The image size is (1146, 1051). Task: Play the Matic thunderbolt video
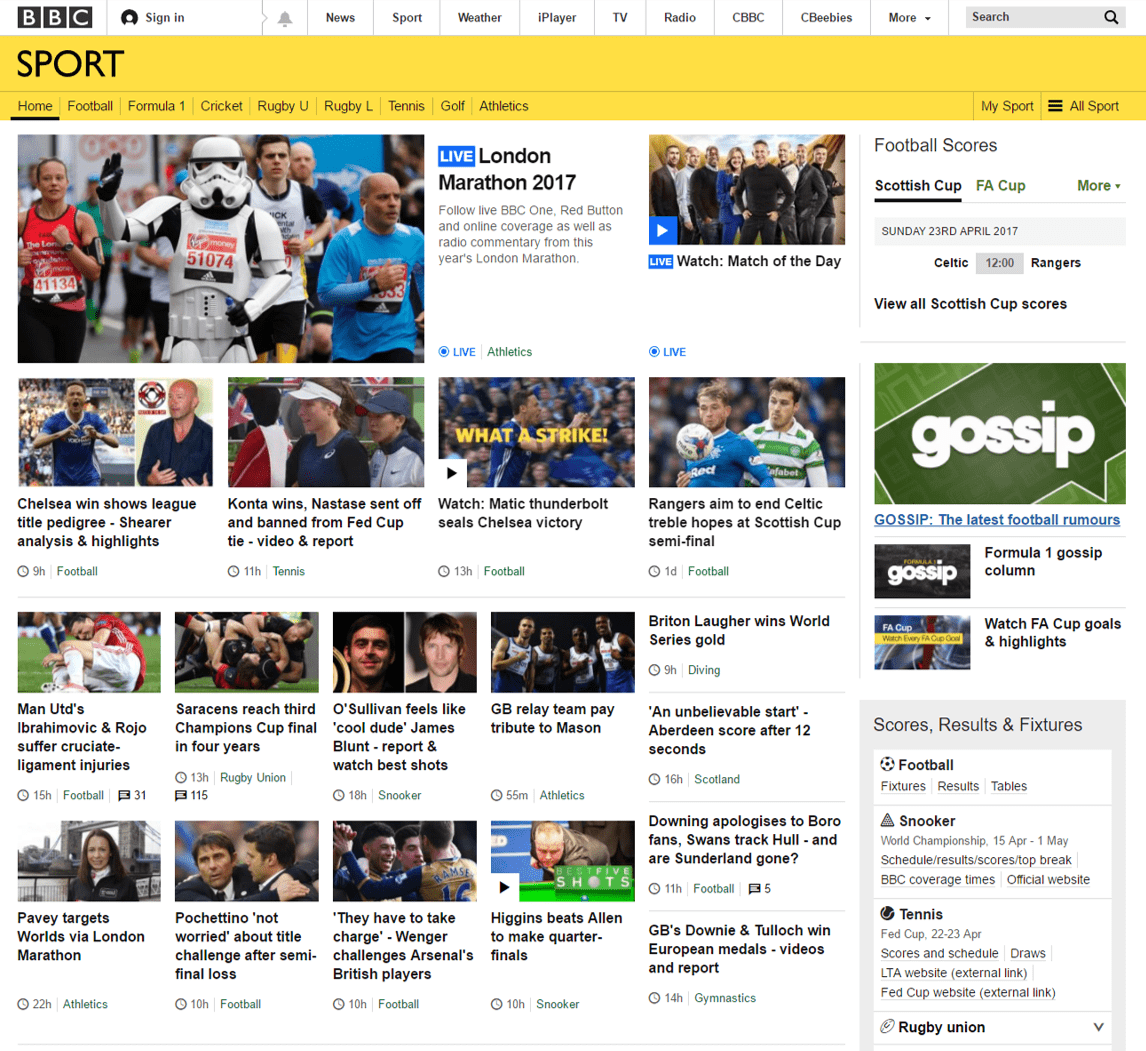tap(452, 473)
